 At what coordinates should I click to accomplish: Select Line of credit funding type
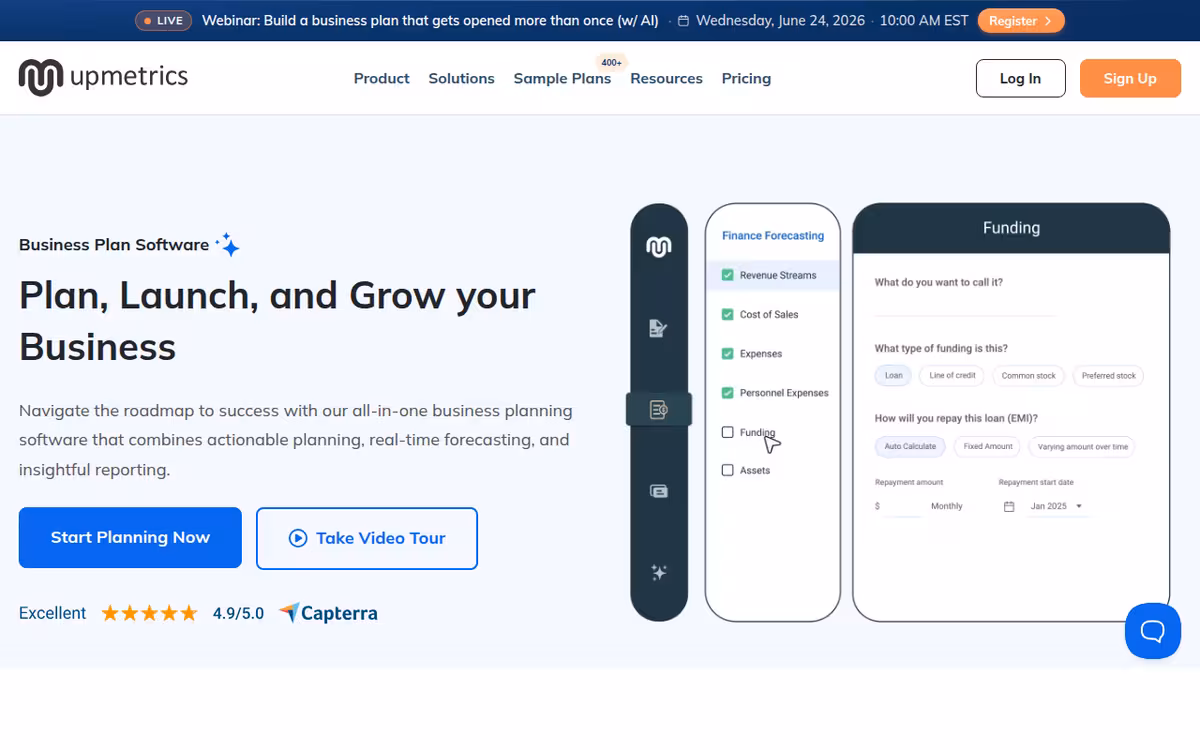pos(952,376)
